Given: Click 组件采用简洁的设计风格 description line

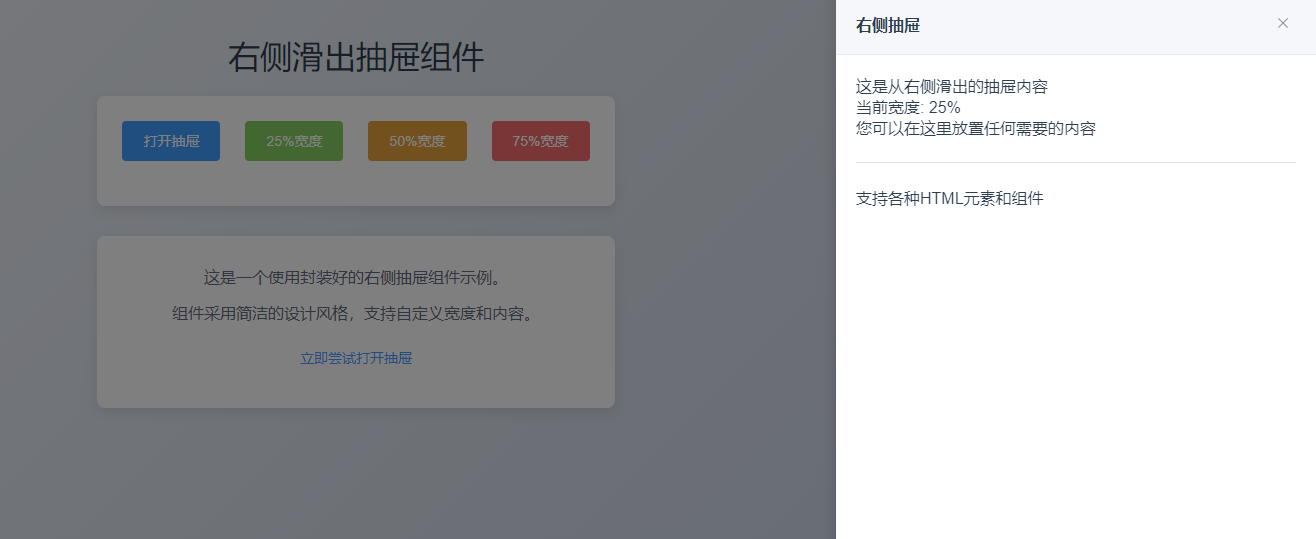Looking at the screenshot, I should (356, 314).
